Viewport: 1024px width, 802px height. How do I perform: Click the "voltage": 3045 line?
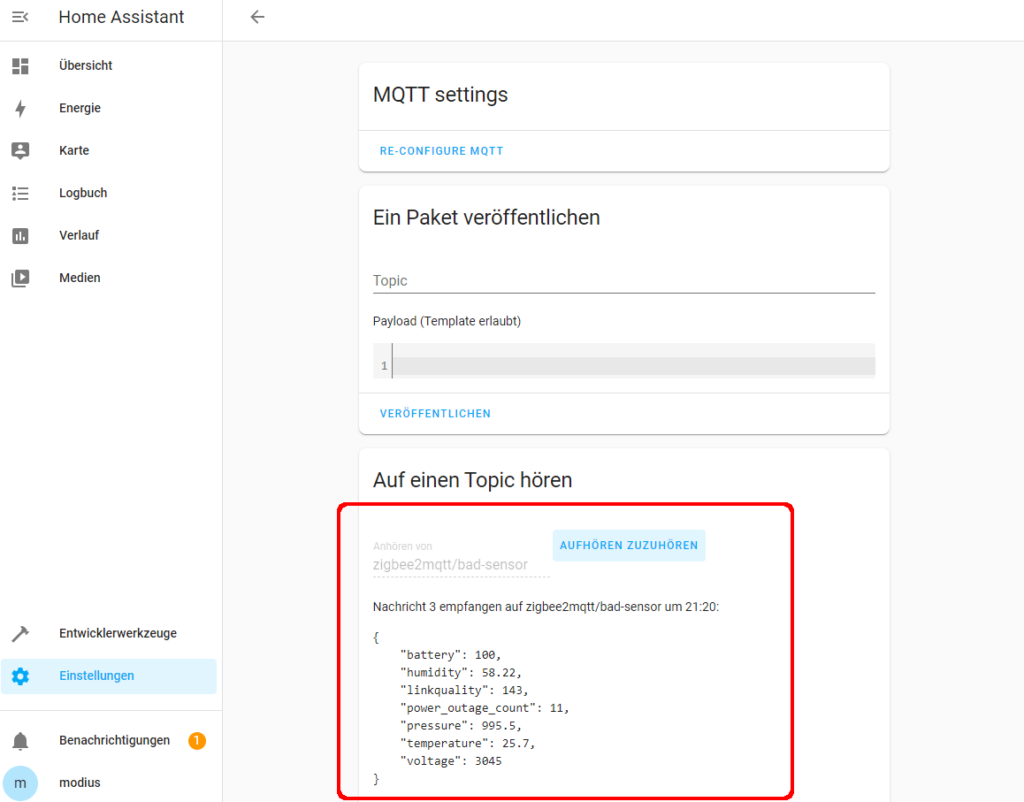coord(451,761)
